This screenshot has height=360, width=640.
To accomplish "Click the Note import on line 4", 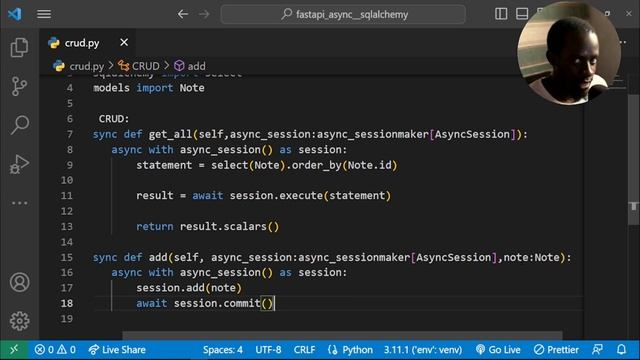I will click(x=192, y=88).
